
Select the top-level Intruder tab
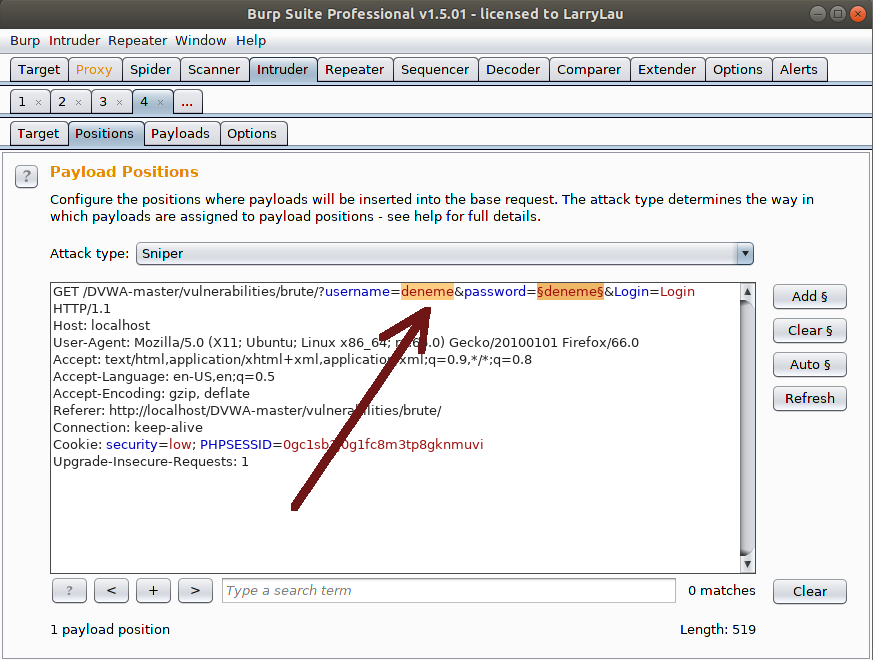point(283,70)
